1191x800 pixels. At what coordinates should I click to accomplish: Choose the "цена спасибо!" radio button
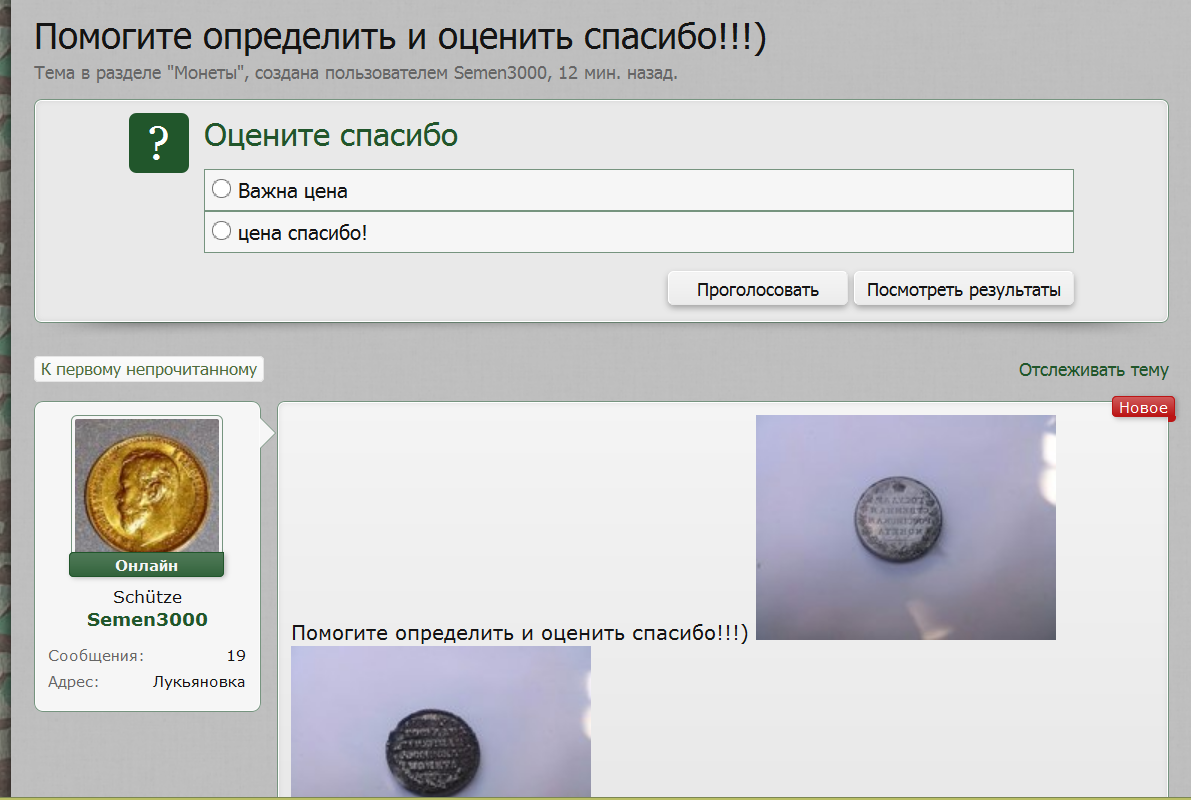pyautogui.click(x=222, y=232)
